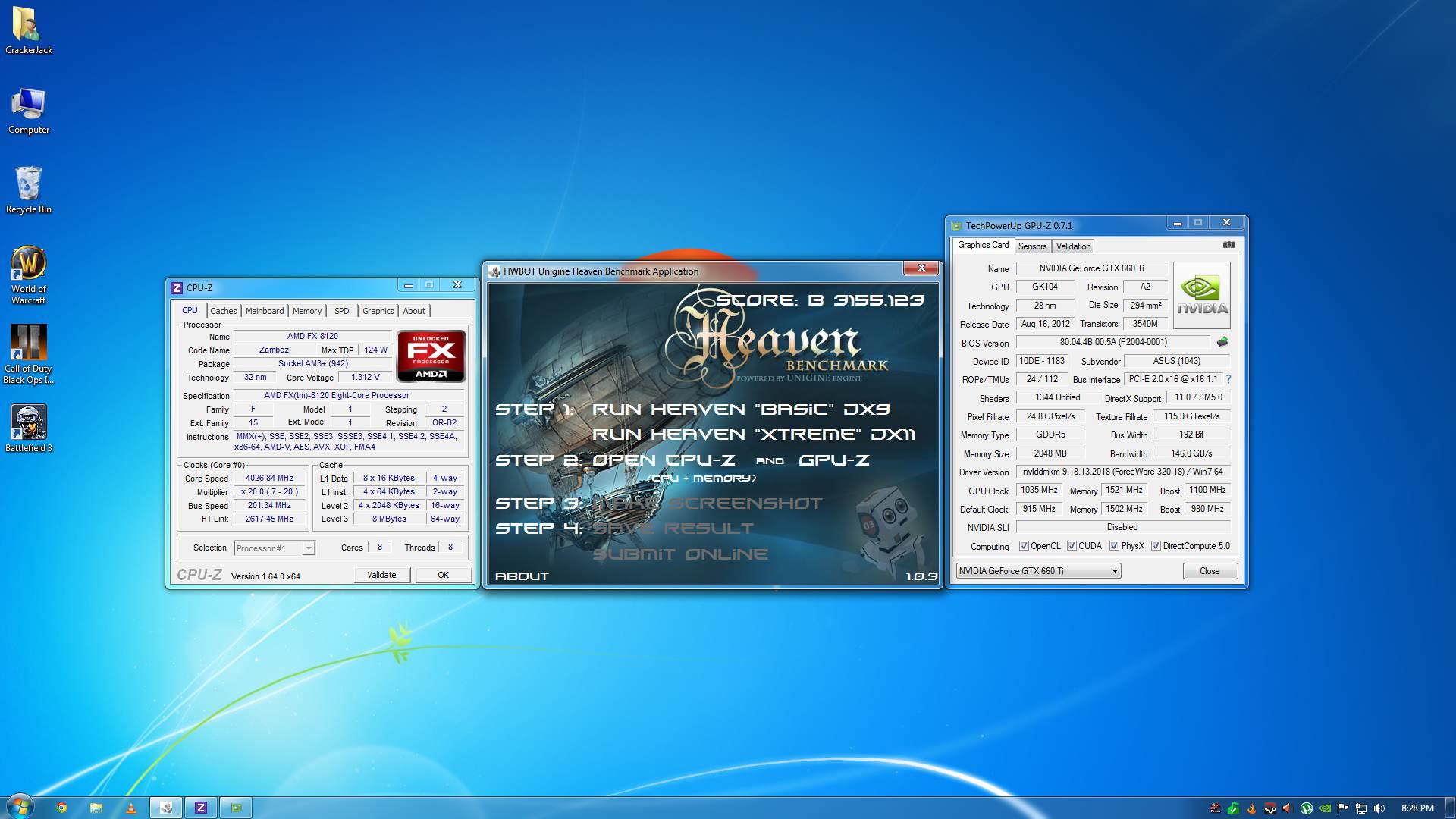Switch to GPU-Z taskbar button
The image size is (1456, 819).
pos(236,808)
